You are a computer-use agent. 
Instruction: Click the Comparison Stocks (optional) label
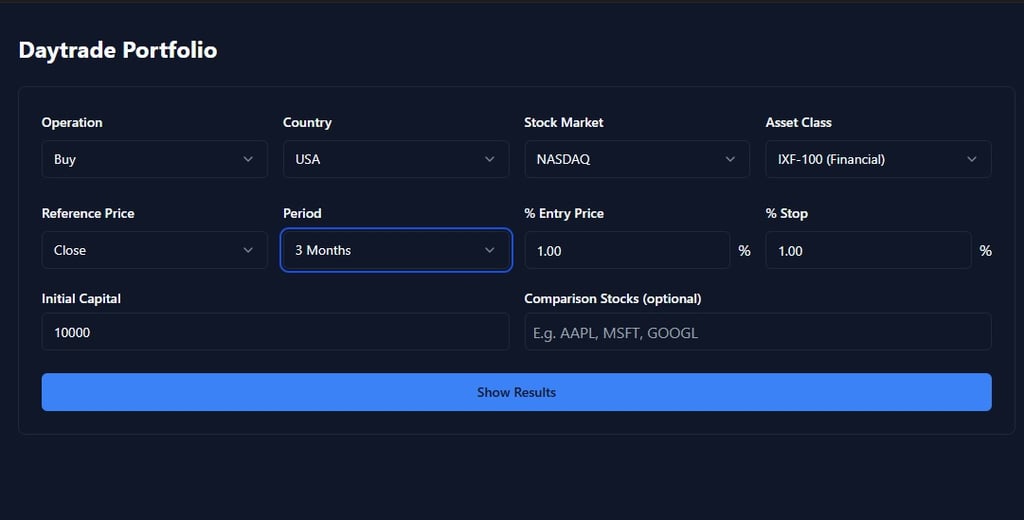612,298
